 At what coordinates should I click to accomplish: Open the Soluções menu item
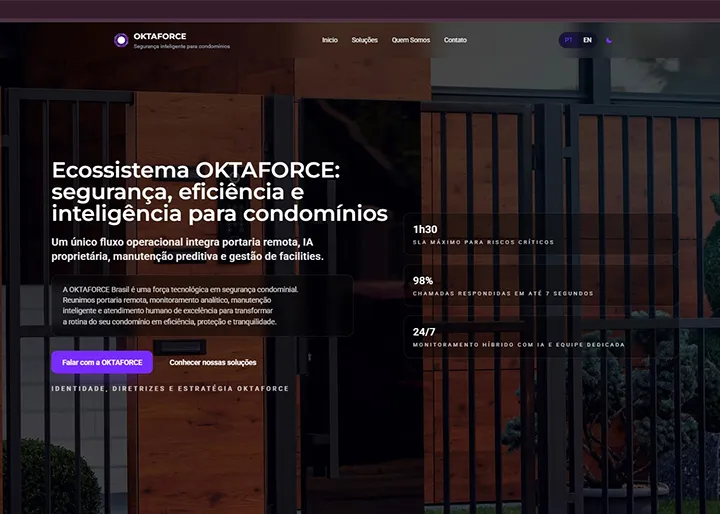coord(365,40)
